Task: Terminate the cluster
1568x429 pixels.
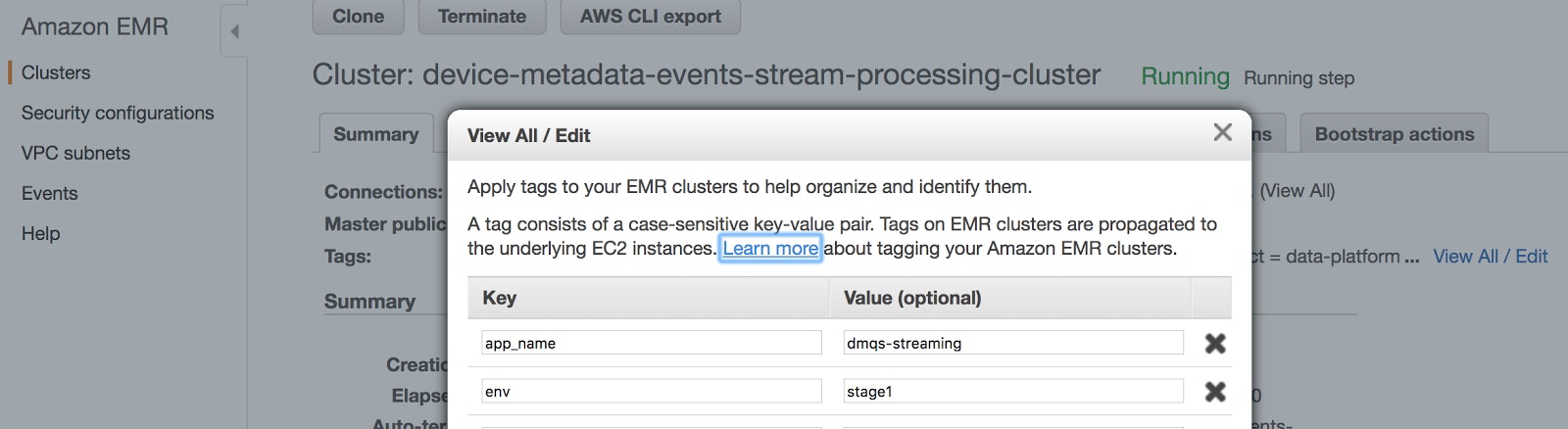Action: pyautogui.click(x=482, y=17)
